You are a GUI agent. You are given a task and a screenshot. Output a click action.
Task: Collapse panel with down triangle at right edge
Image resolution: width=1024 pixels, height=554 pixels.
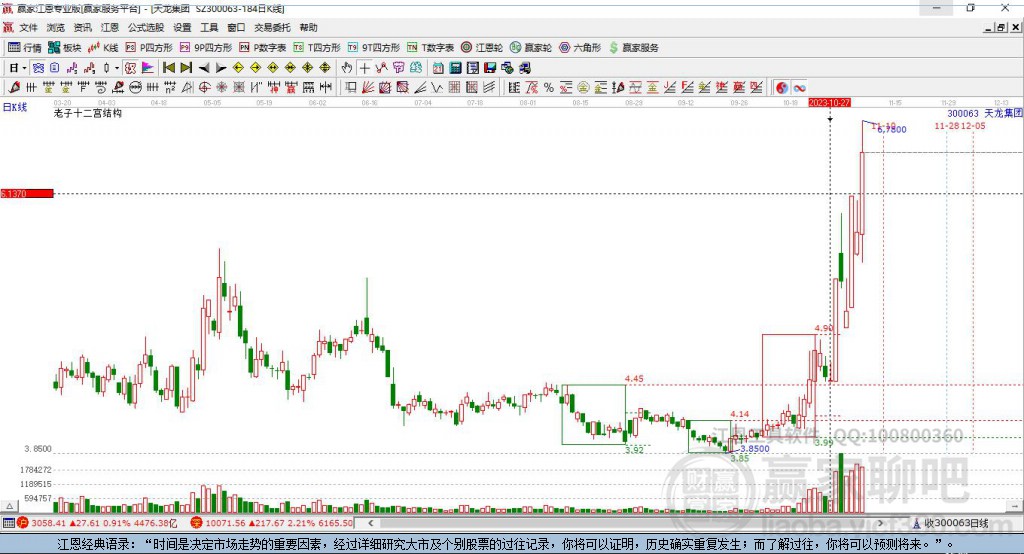tap(1014, 506)
